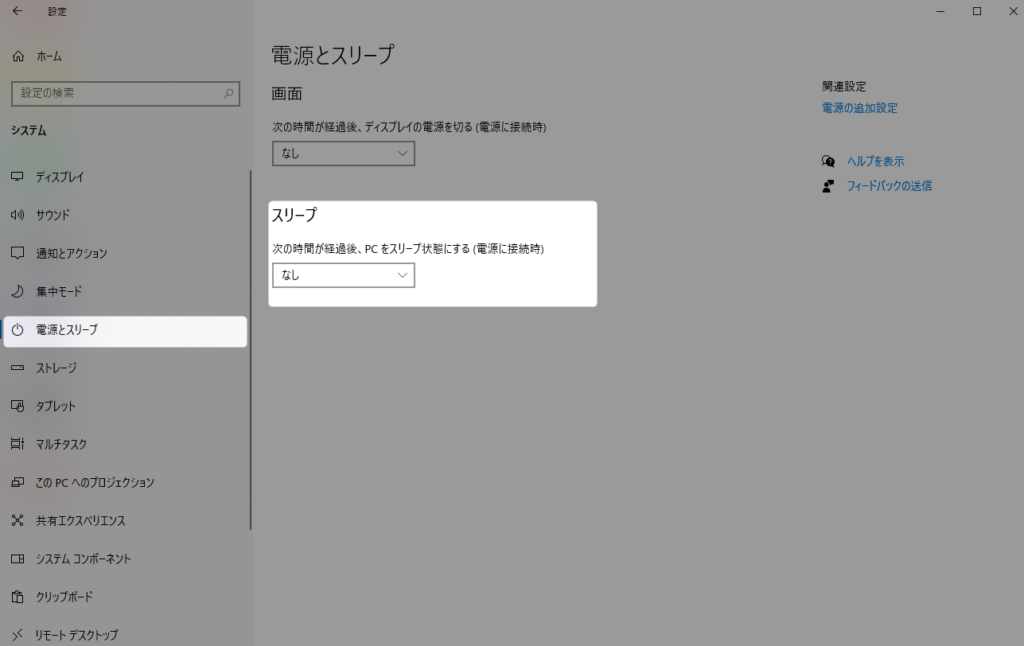Viewport: 1024px width, 646px height.
Task: Open この PC へのプロジェクション page
Action: 95,483
